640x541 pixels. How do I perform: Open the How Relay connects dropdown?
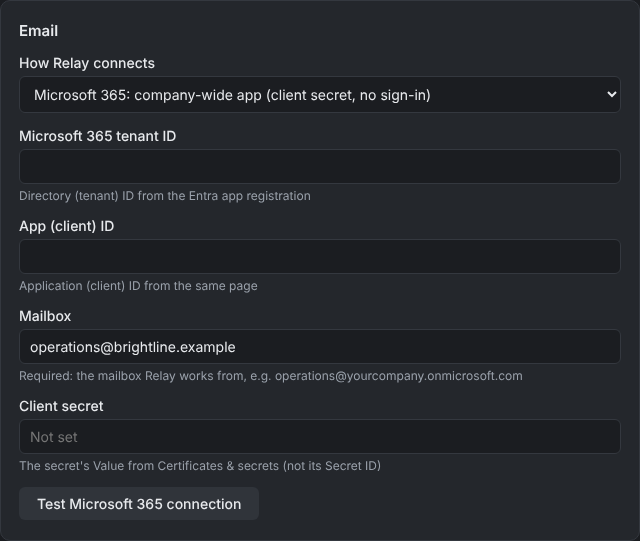(320, 94)
